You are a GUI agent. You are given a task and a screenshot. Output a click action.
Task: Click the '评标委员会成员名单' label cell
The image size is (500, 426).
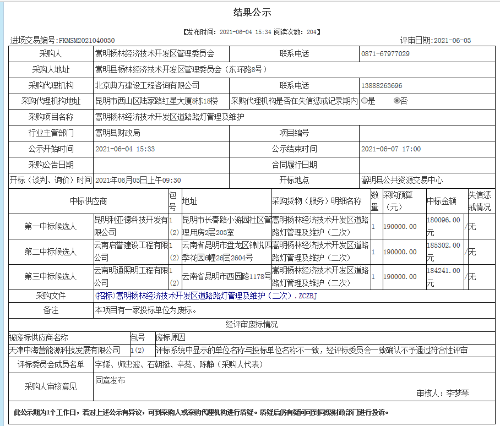pos(51,365)
